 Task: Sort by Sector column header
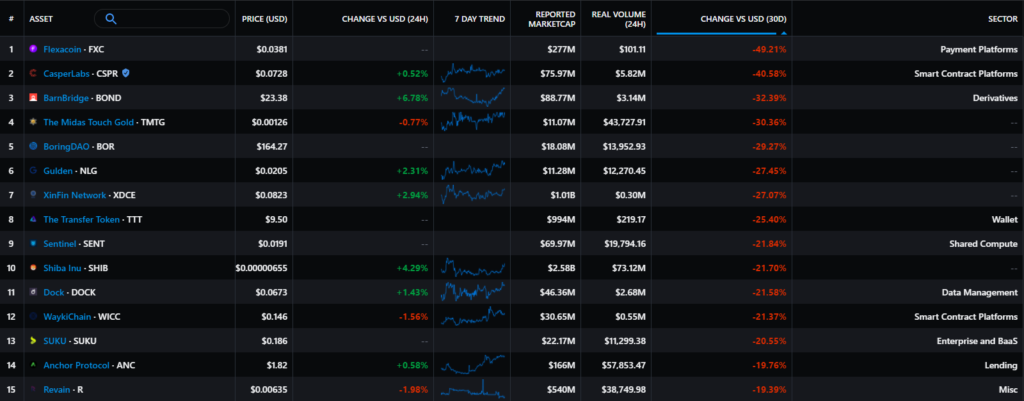pos(1001,18)
